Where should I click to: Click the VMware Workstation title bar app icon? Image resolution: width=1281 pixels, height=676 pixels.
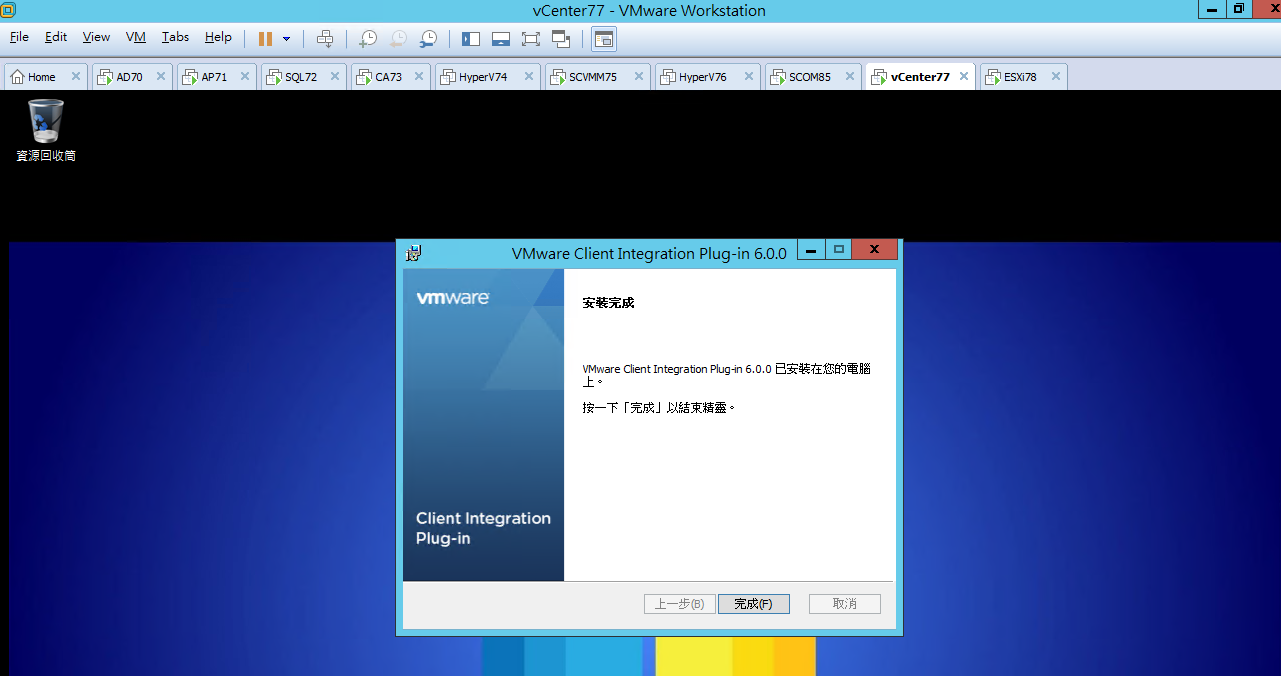point(8,10)
